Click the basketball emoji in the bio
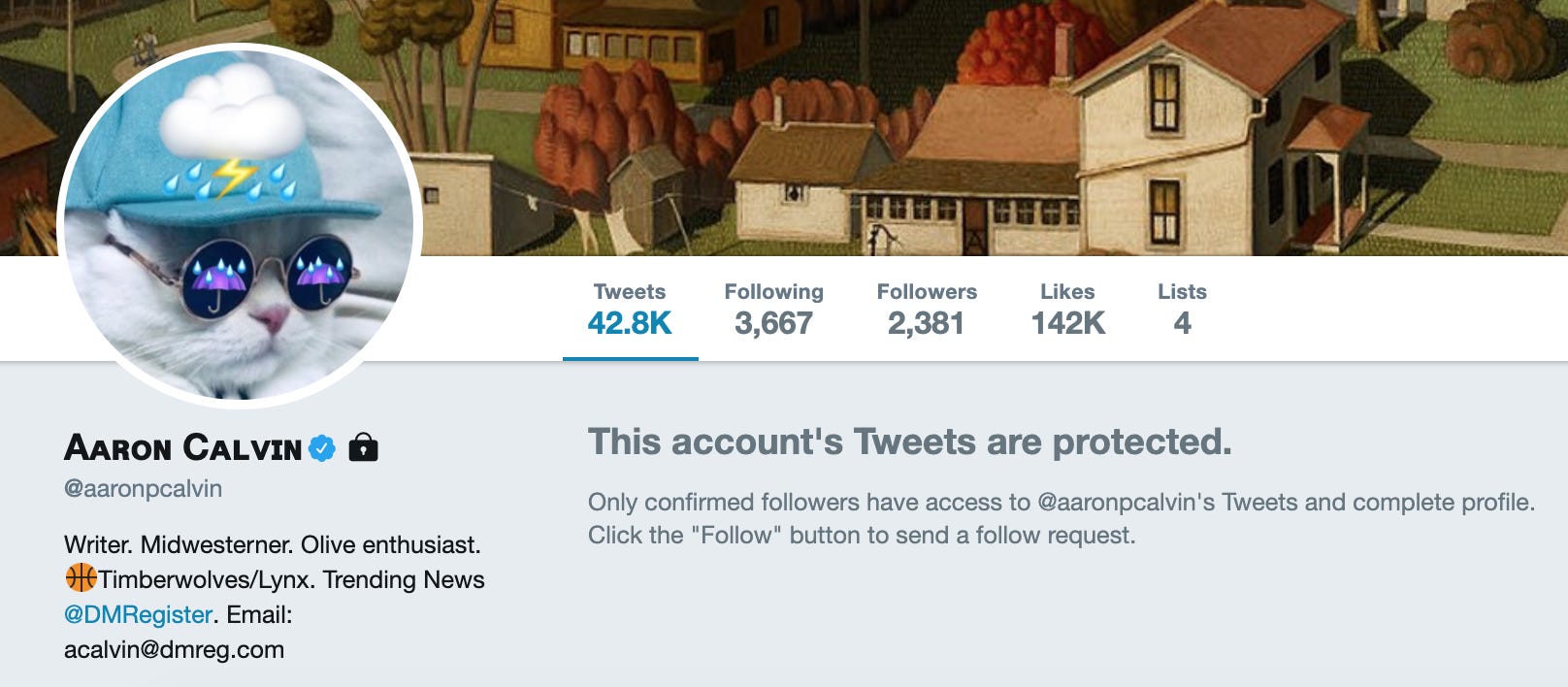The image size is (1568, 687). point(81,578)
